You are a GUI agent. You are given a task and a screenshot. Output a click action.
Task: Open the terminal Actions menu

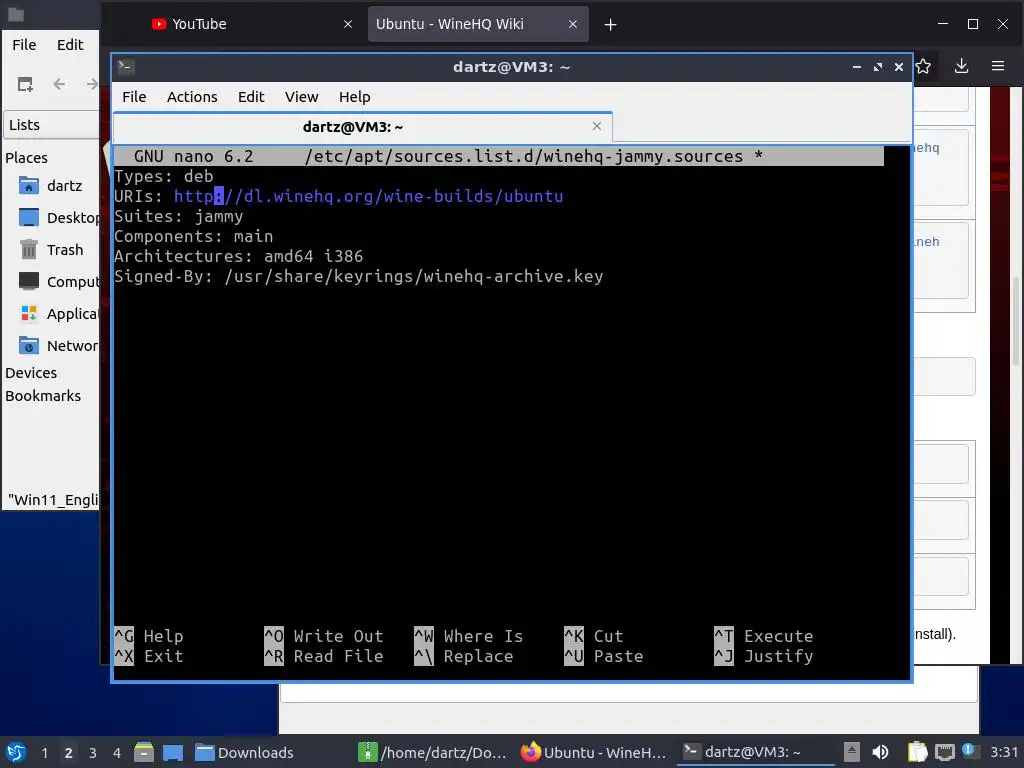pyautogui.click(x=192, y=97)
